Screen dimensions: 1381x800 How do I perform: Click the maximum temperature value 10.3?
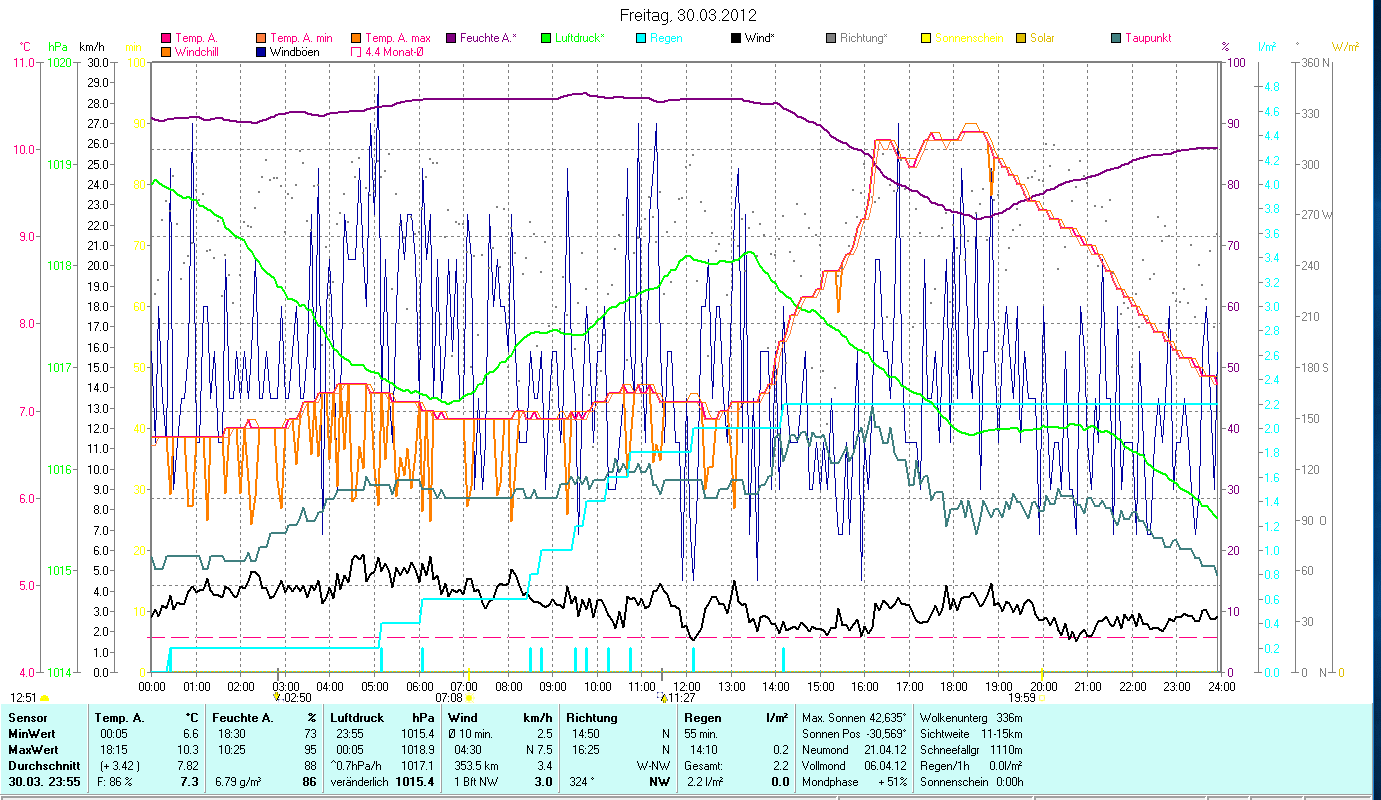coord(189,749)
